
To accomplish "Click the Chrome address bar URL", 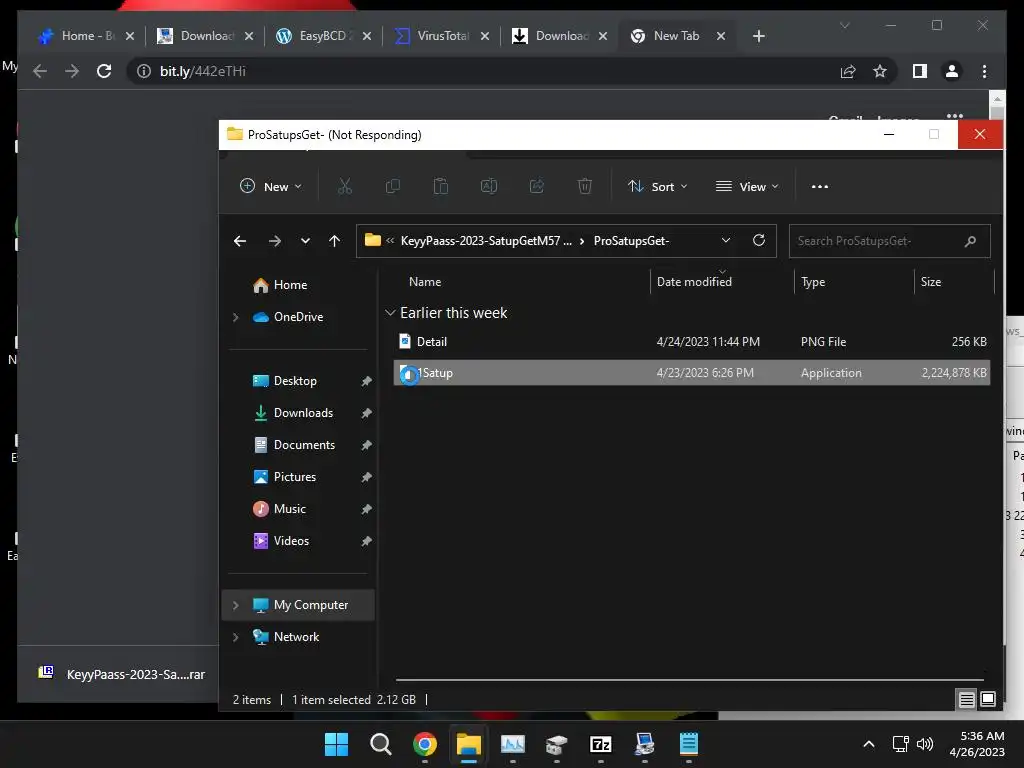I will click(x=202, y=71).
